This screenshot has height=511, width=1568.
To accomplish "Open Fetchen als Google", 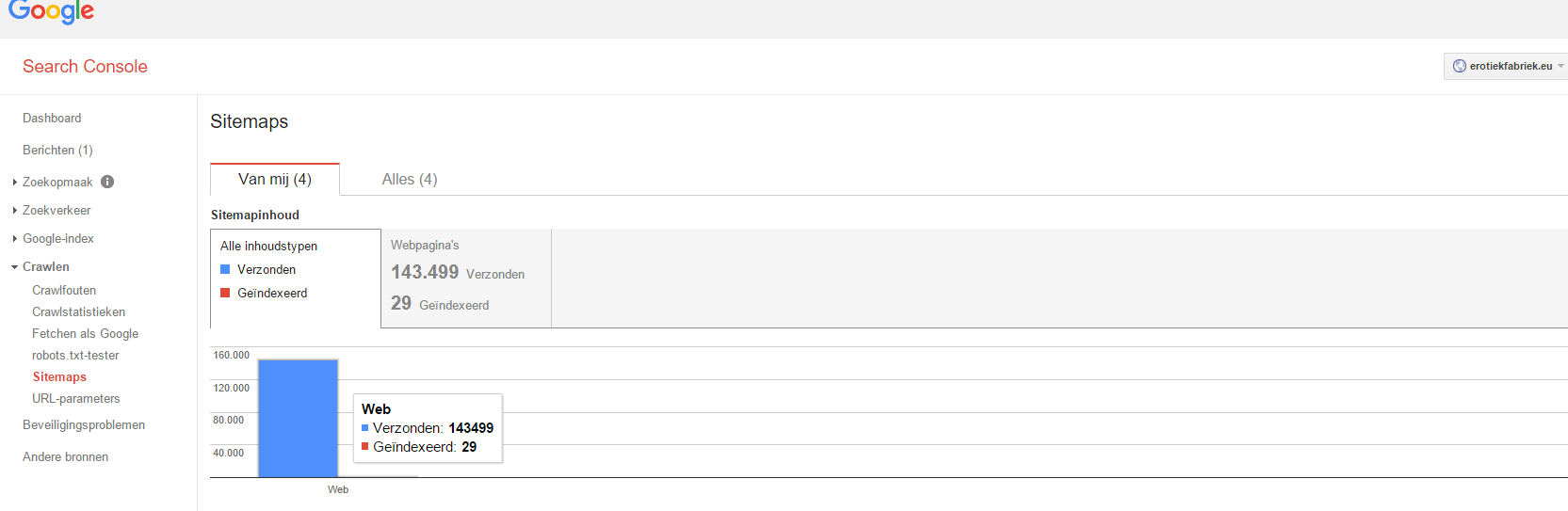I will (85, 333).
